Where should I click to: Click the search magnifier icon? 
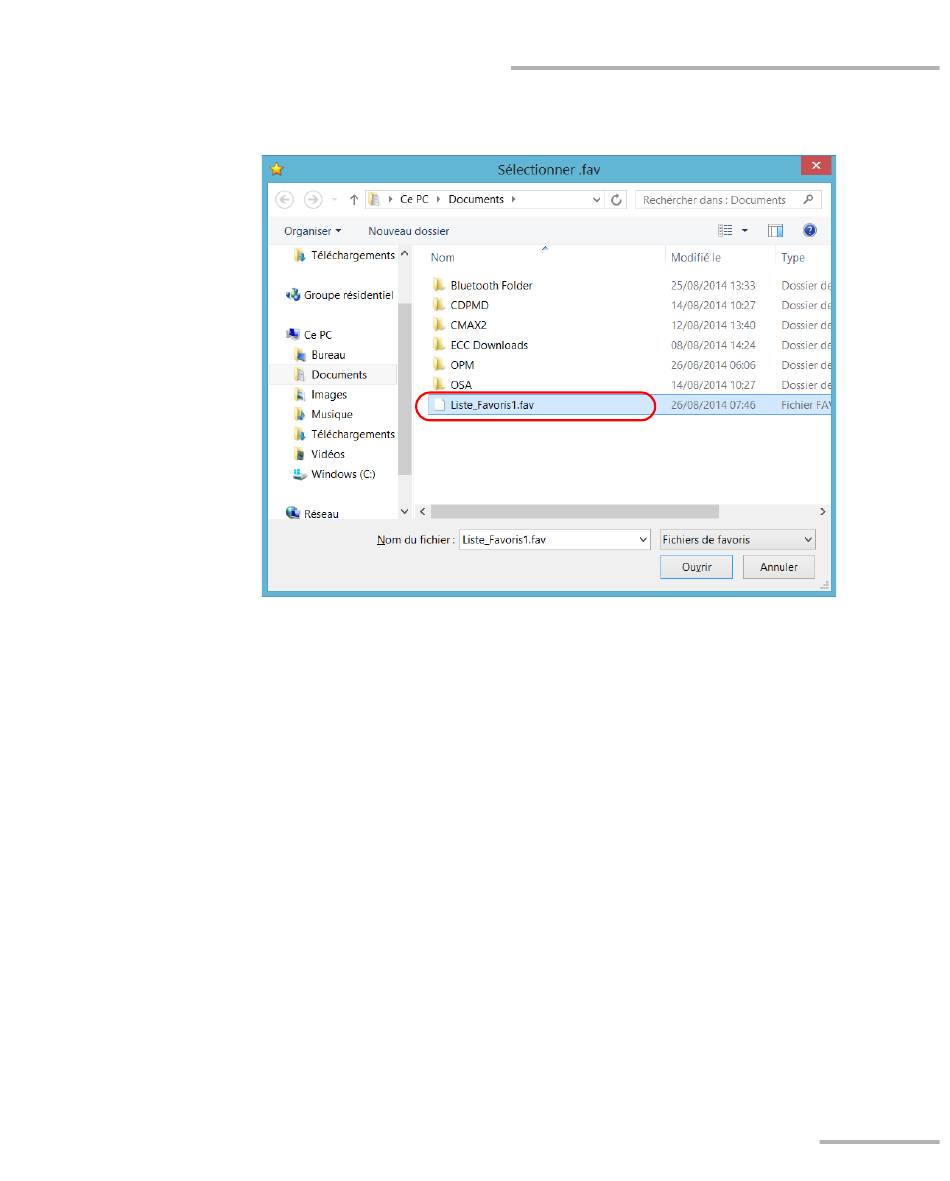tap(808, 200)
